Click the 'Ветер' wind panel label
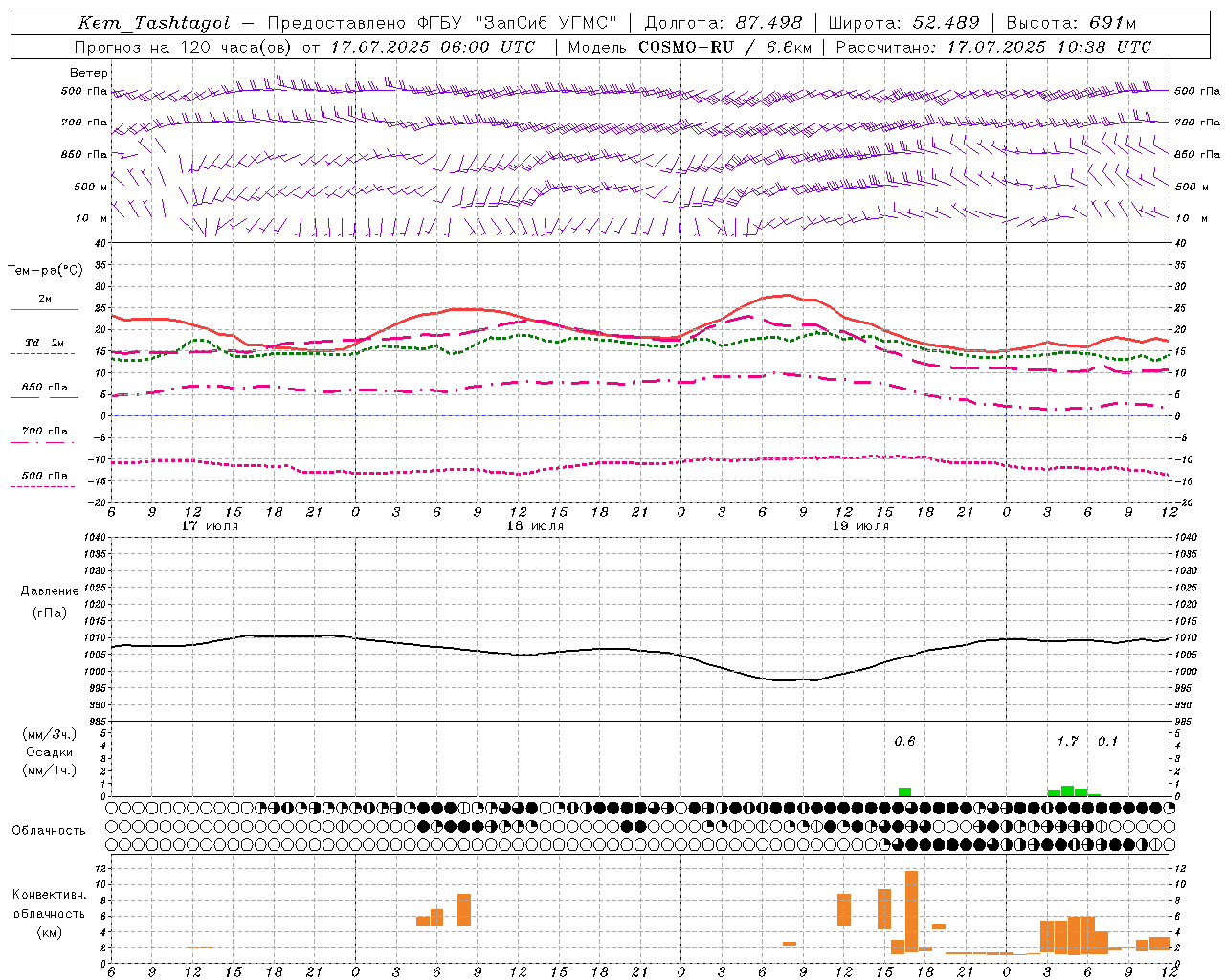 89,73
